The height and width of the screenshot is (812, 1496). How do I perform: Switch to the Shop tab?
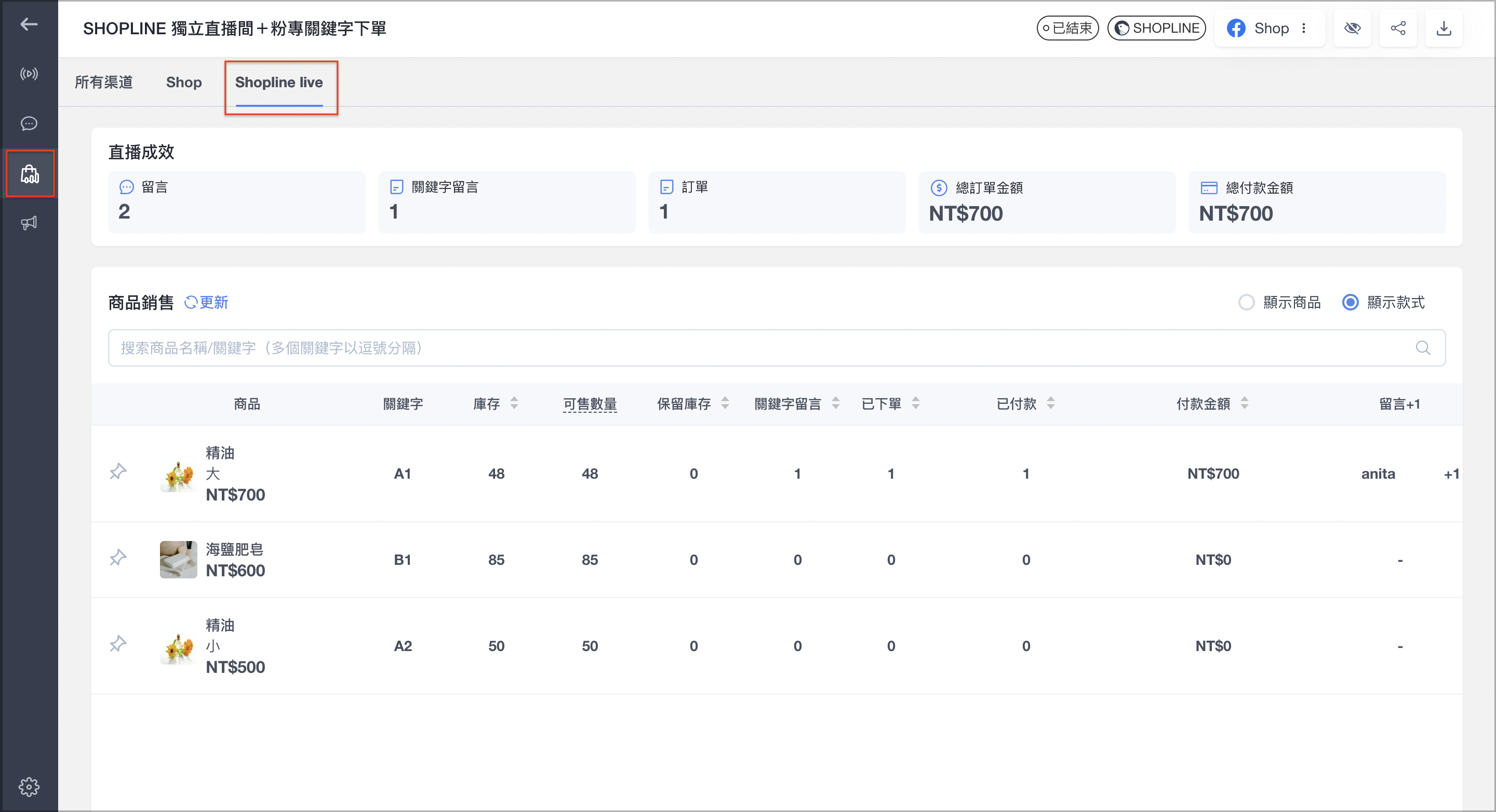click(x=183, y=83)
